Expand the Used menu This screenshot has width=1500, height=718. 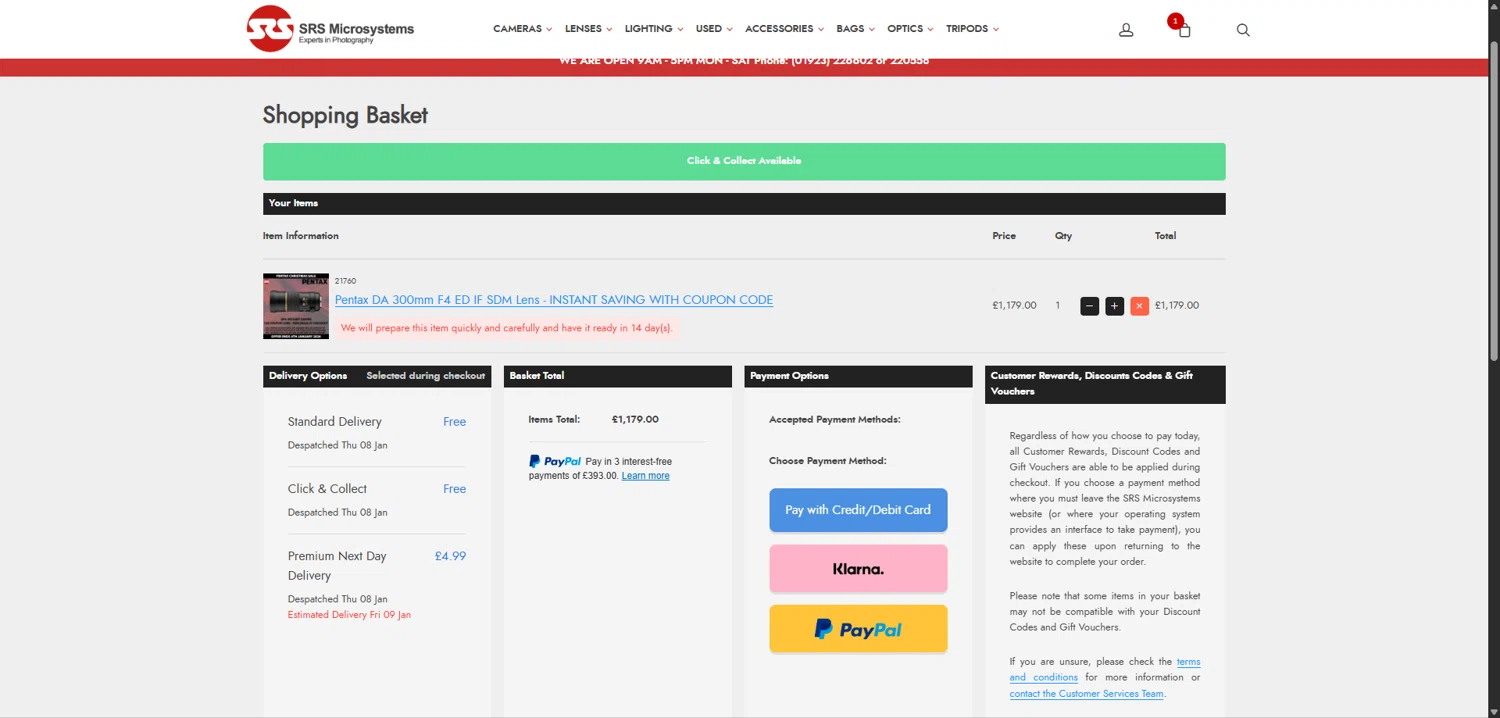tap(714, 29)
